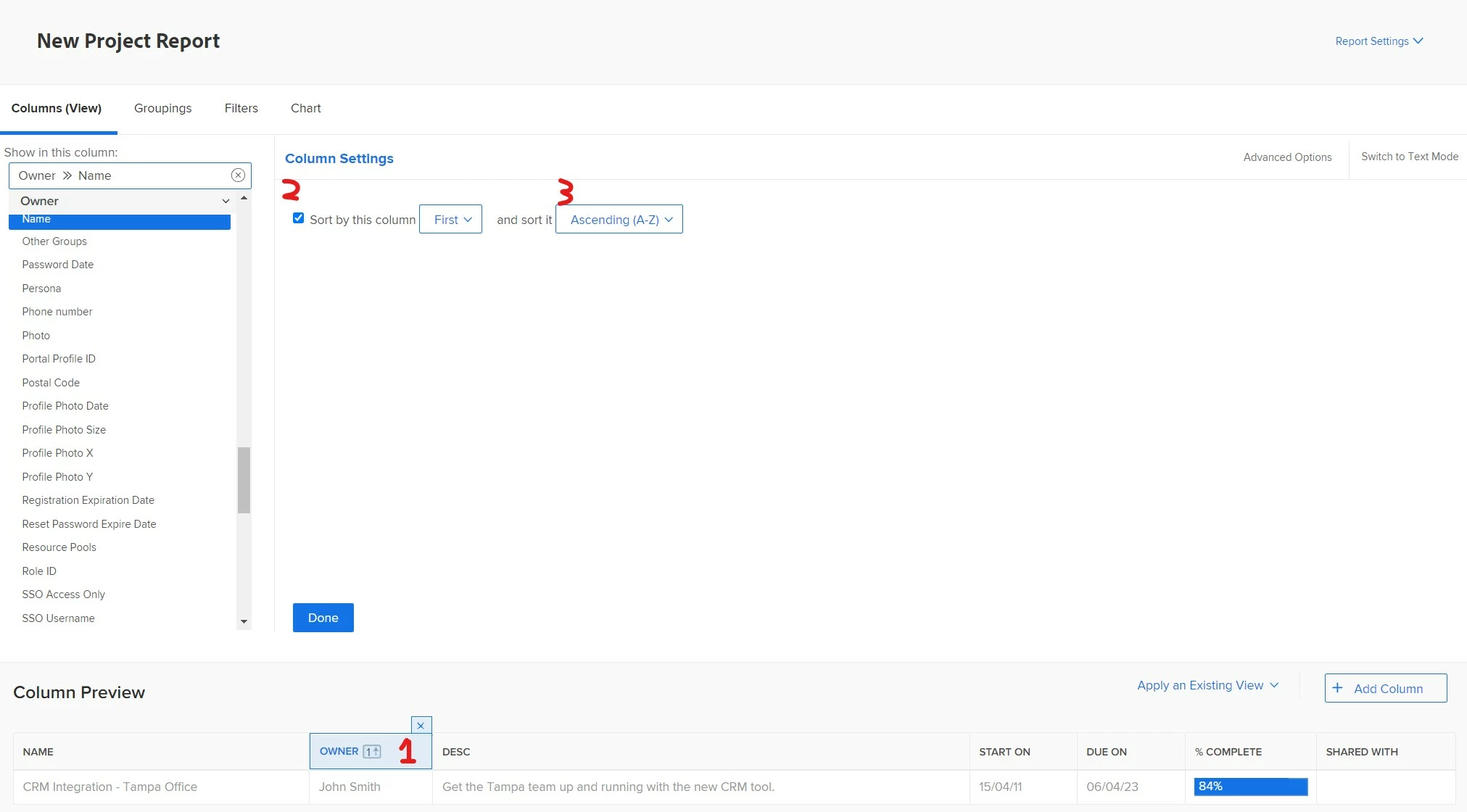
Task: Open the Ascending (A-Z) sort dropdown
Action: coord(619,219)
